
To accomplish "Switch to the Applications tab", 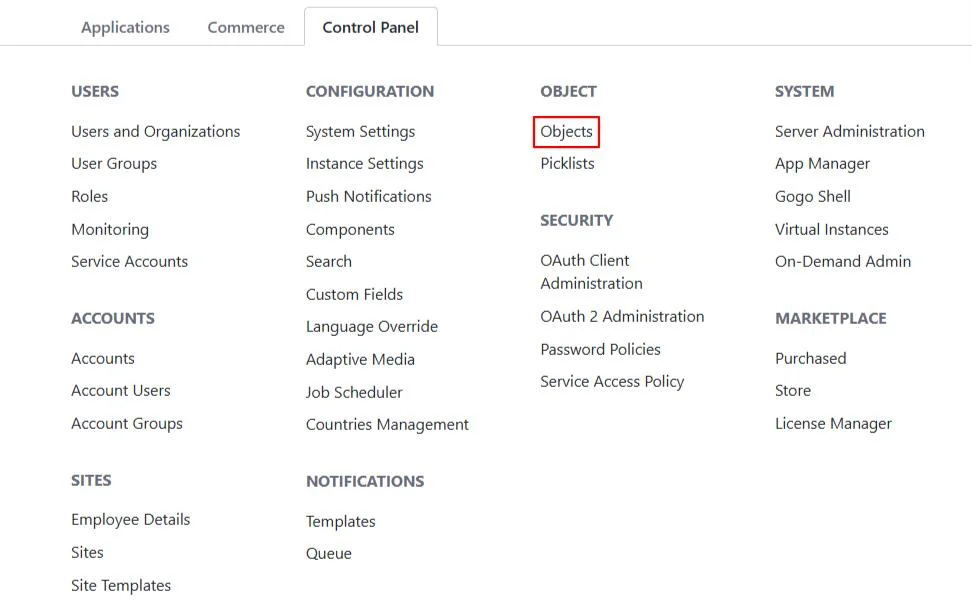I will pyautogui.click(x=125, y=27).
